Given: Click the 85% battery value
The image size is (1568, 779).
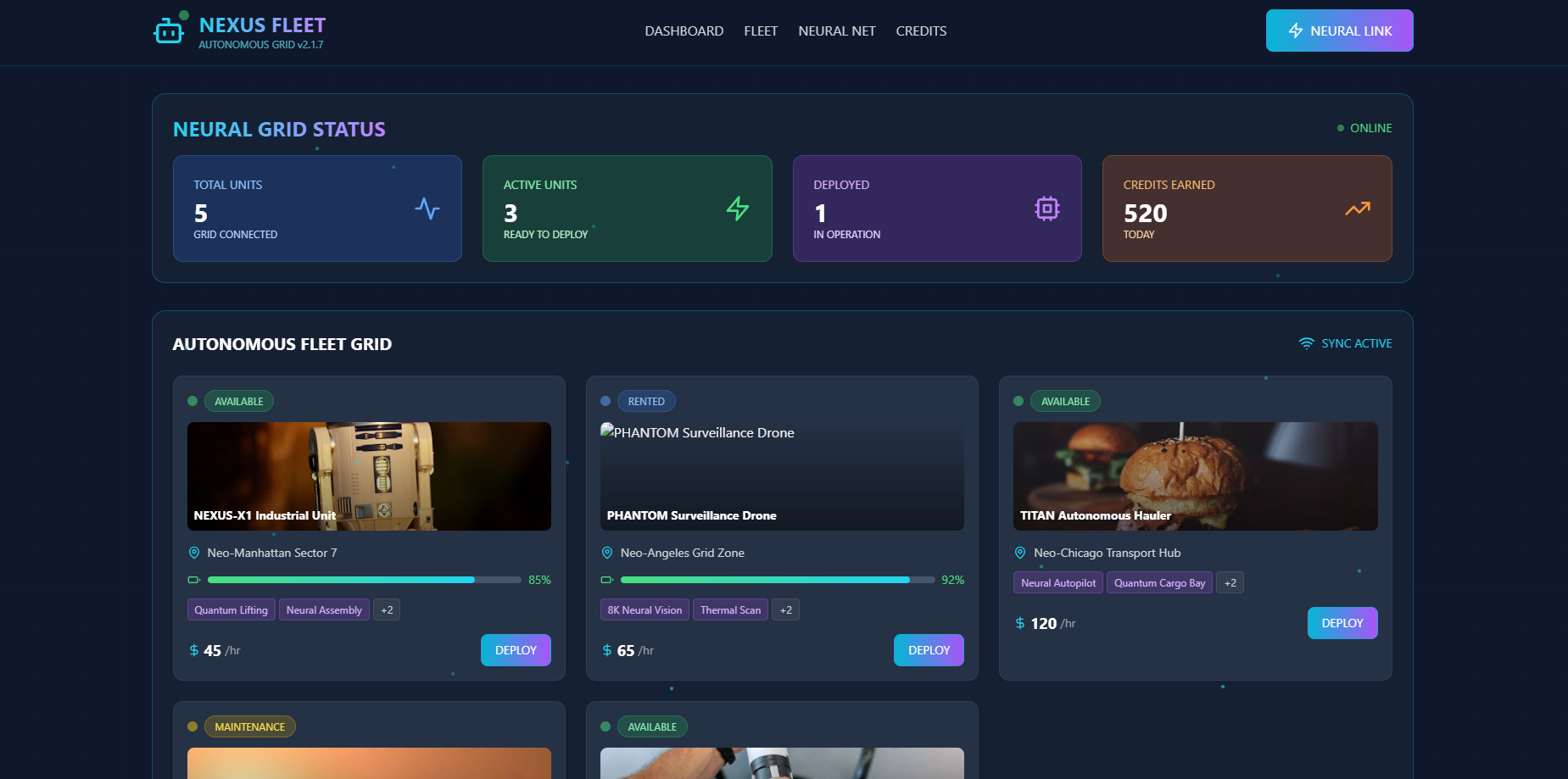Looking at the screenshot, I should pos(539,580).
